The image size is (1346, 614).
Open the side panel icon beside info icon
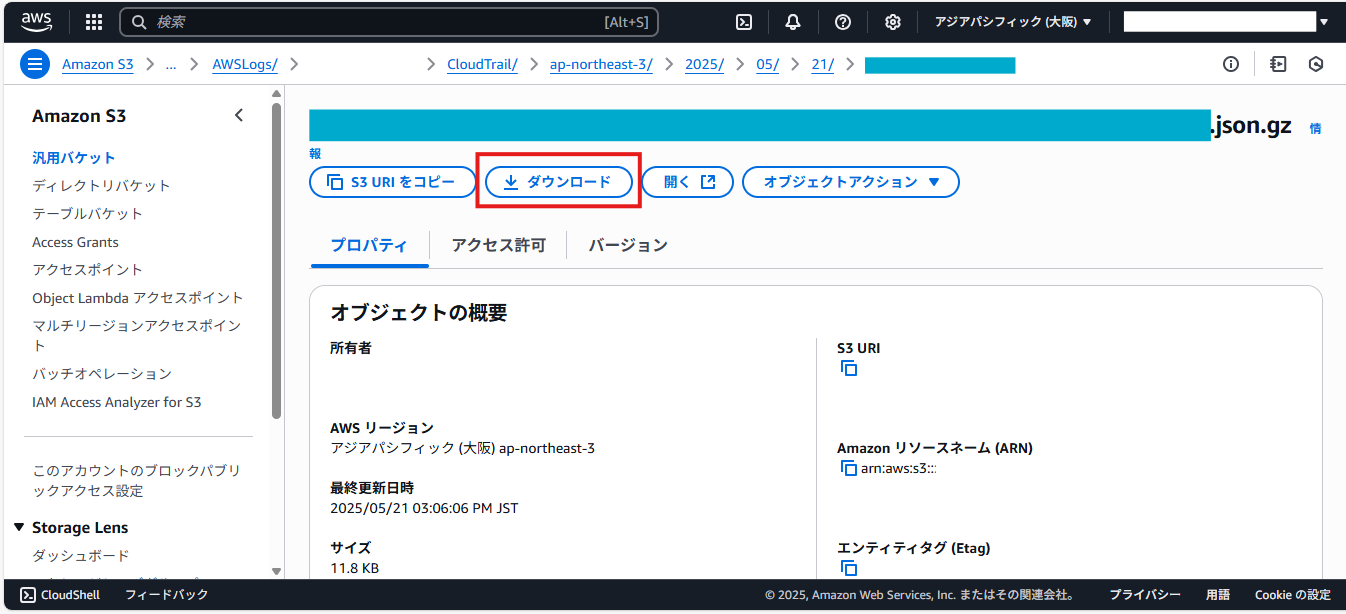[x=1278, y=64]
